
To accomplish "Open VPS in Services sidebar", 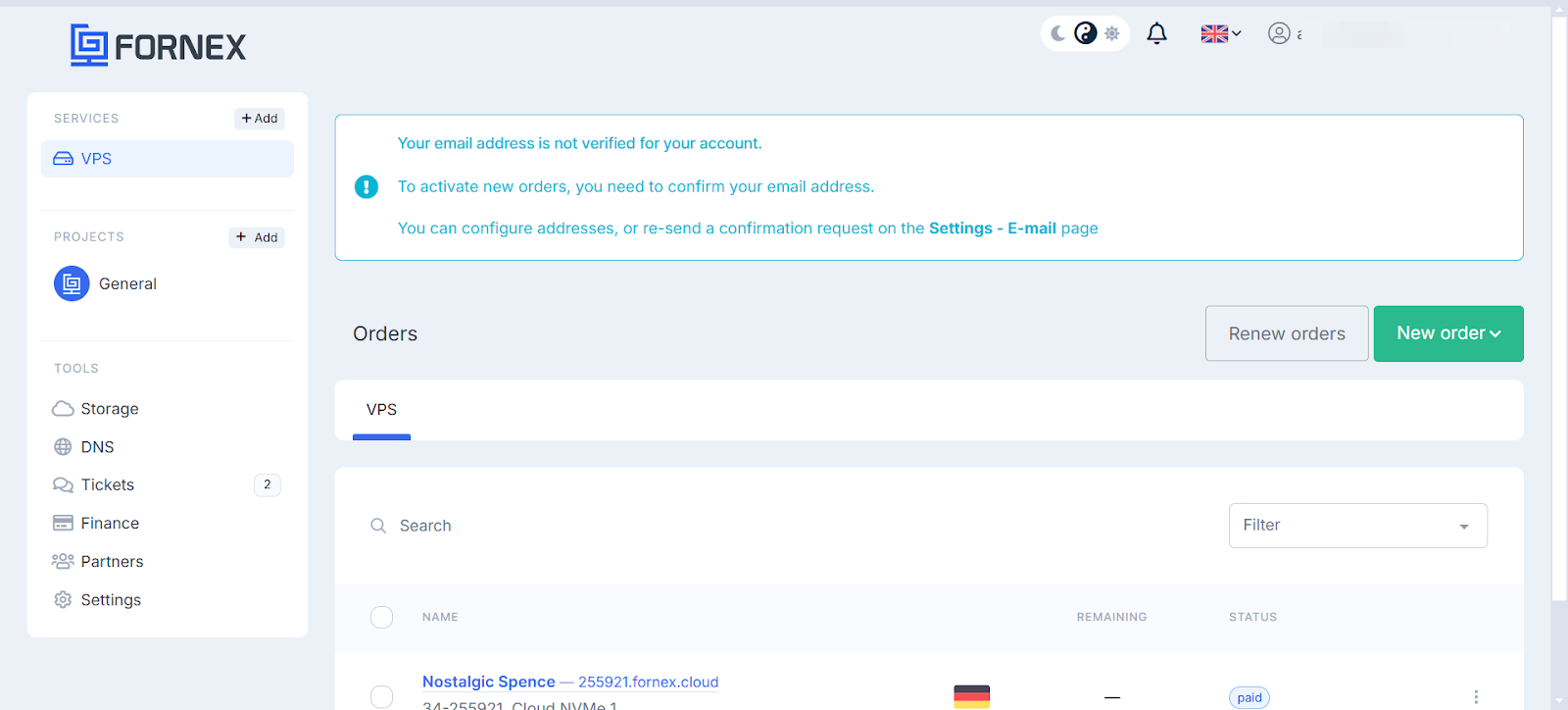I will (x=168, y=159).
